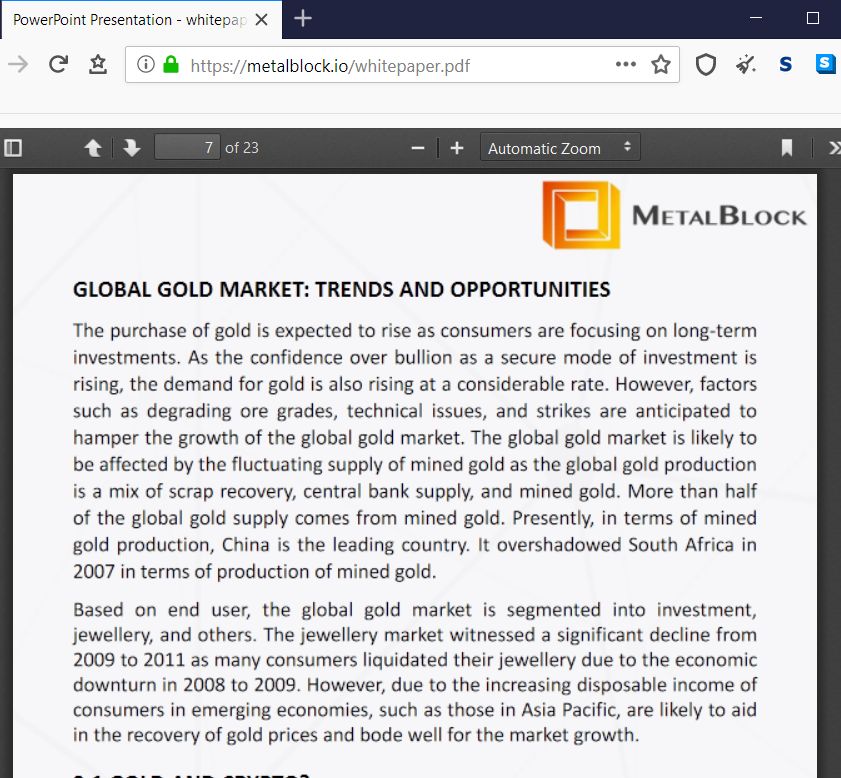Click the 'GLOBAL GOLD MARKET: TRENDS AND OPPORTUNITIES' heading
The image size is (841, 778).
click(x=342, y=290)
